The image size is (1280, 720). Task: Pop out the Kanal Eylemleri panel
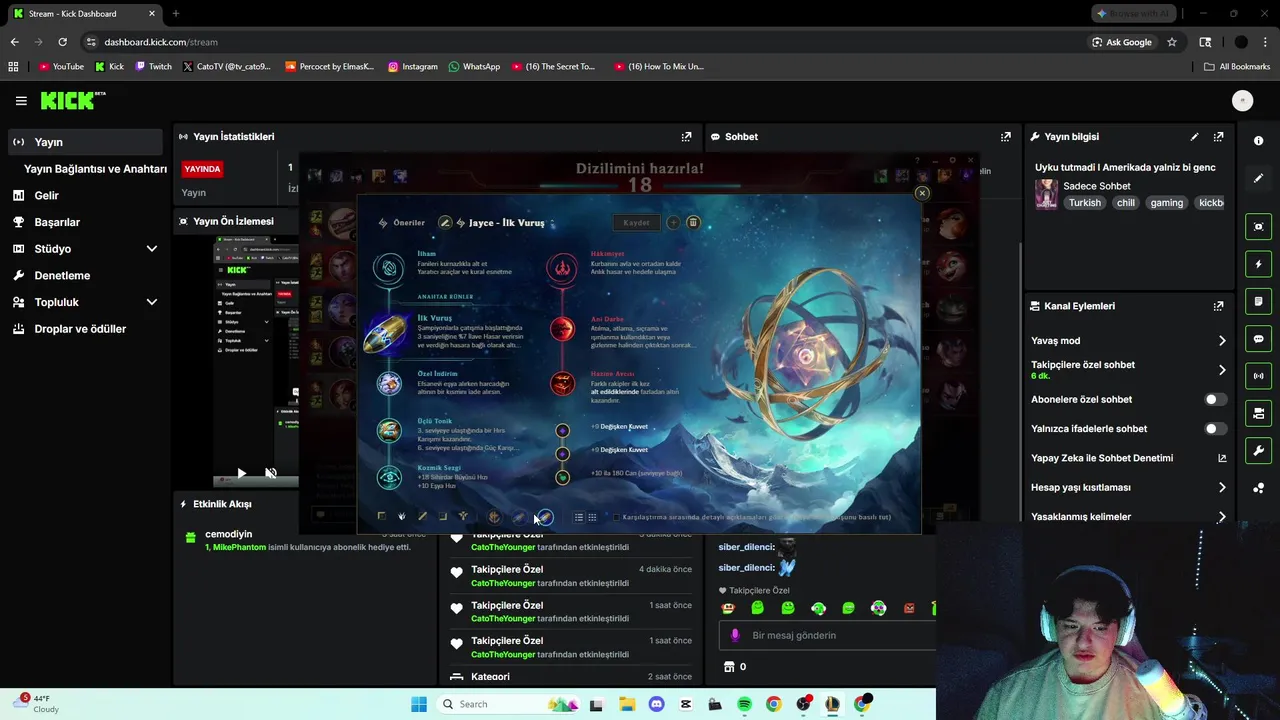pos(1218,306)
